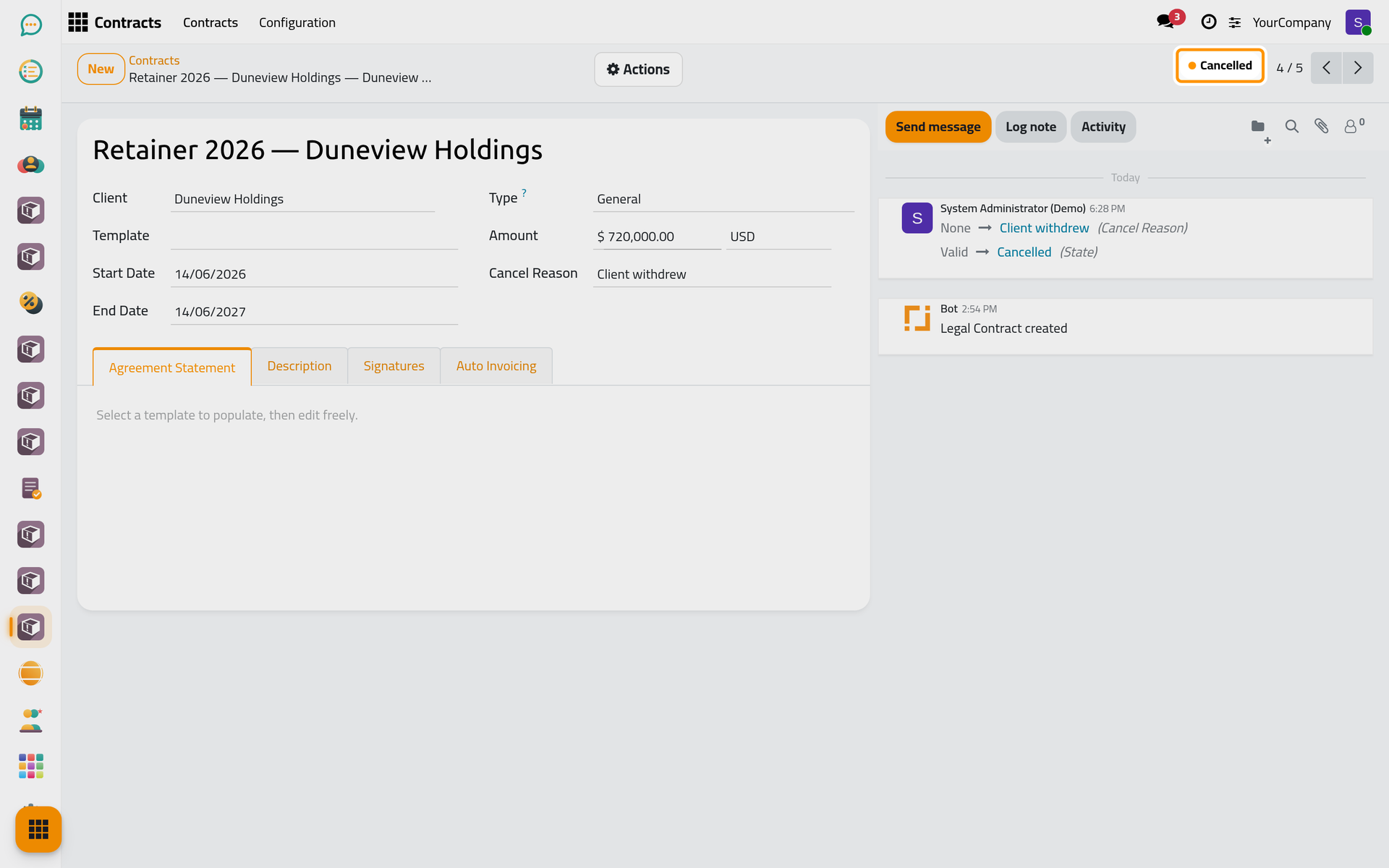Click the Amount input field
This screenshot has width=1389, height=868.
[x=657, y=237]
